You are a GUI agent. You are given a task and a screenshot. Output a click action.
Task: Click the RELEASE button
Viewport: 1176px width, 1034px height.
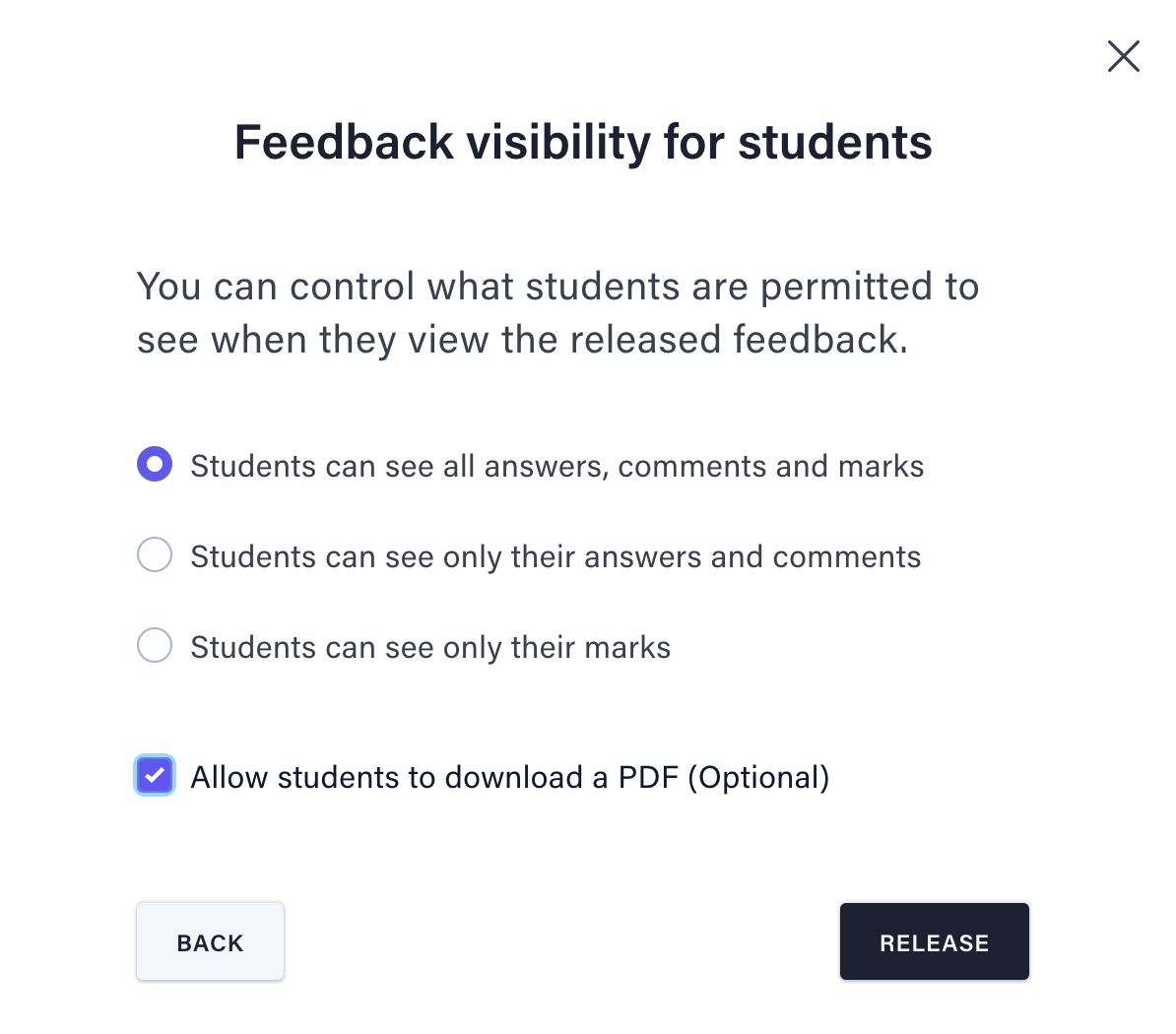click(x=935, y=941)
